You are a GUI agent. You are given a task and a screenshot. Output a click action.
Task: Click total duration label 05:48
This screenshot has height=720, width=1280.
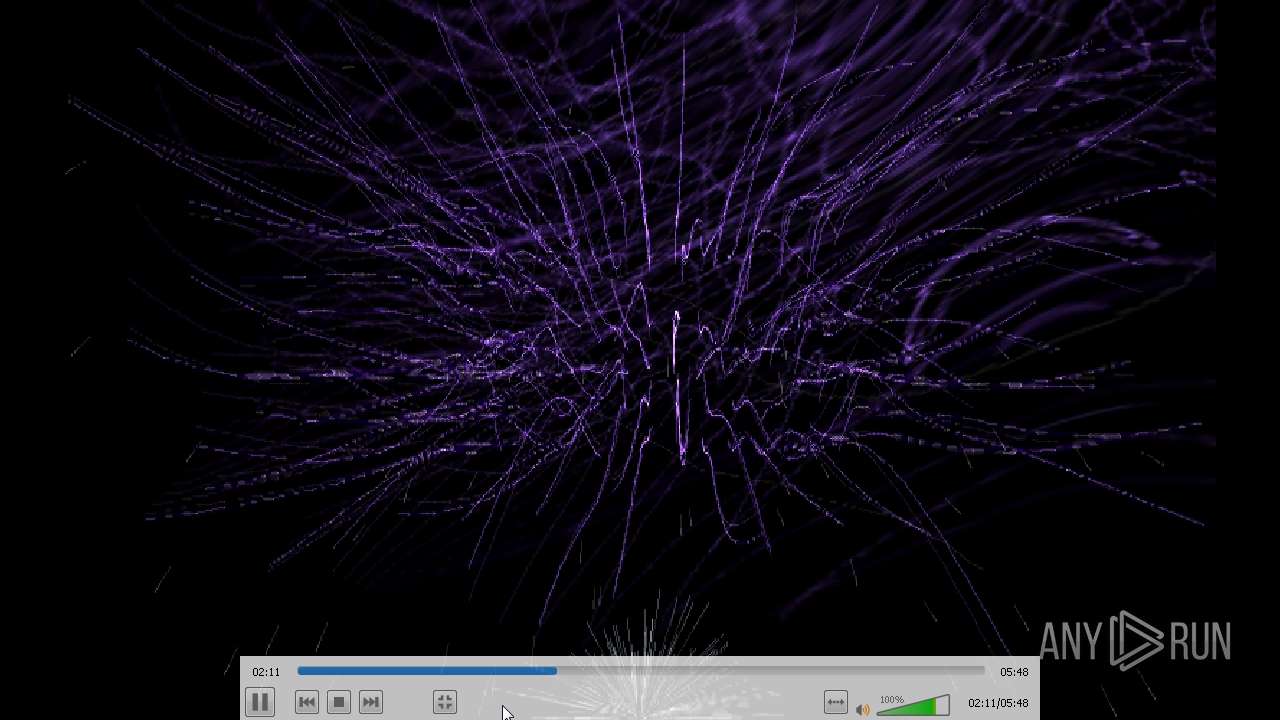point(1014,672)
